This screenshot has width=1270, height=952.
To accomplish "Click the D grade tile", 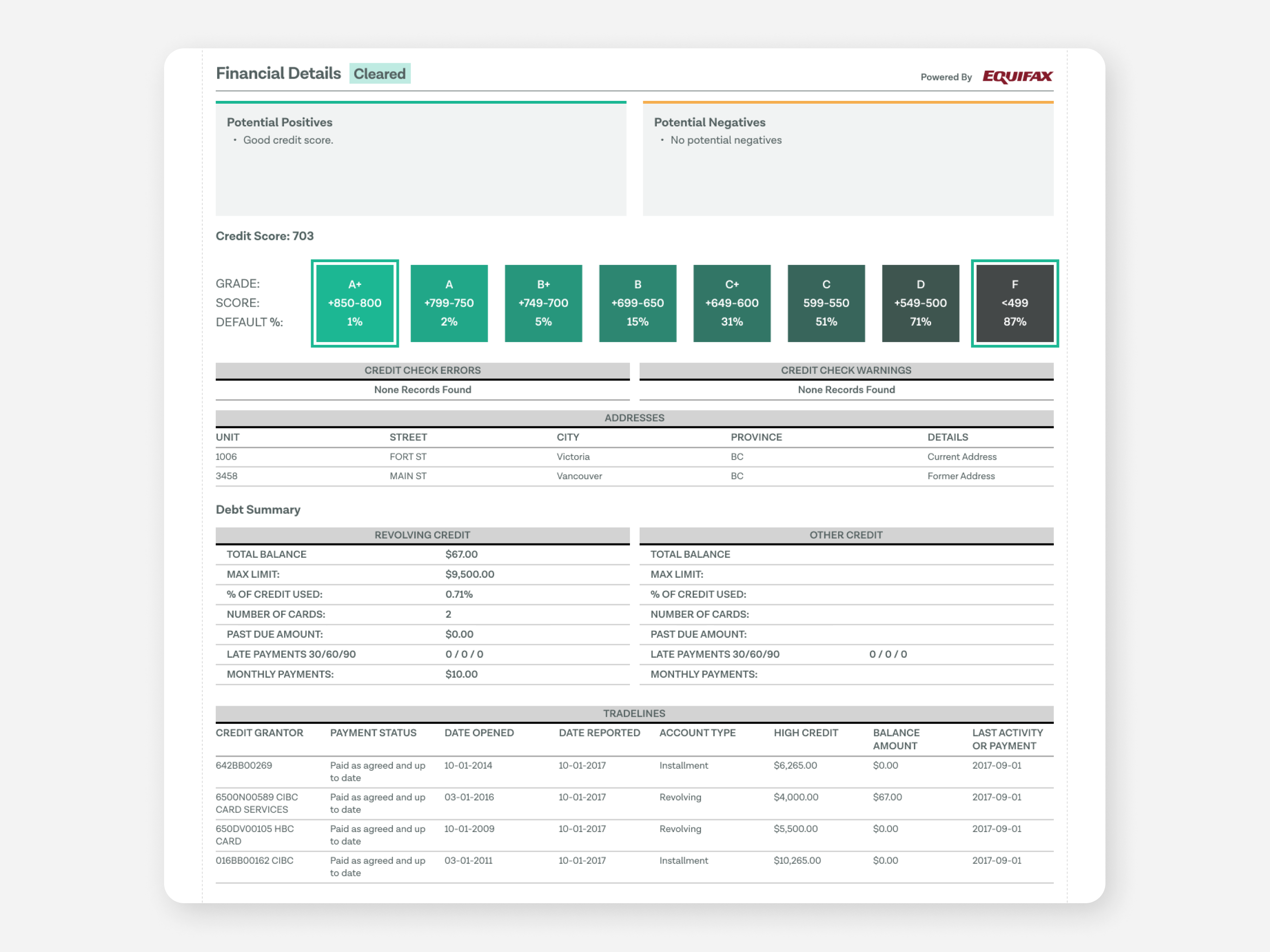I will 920,303.
